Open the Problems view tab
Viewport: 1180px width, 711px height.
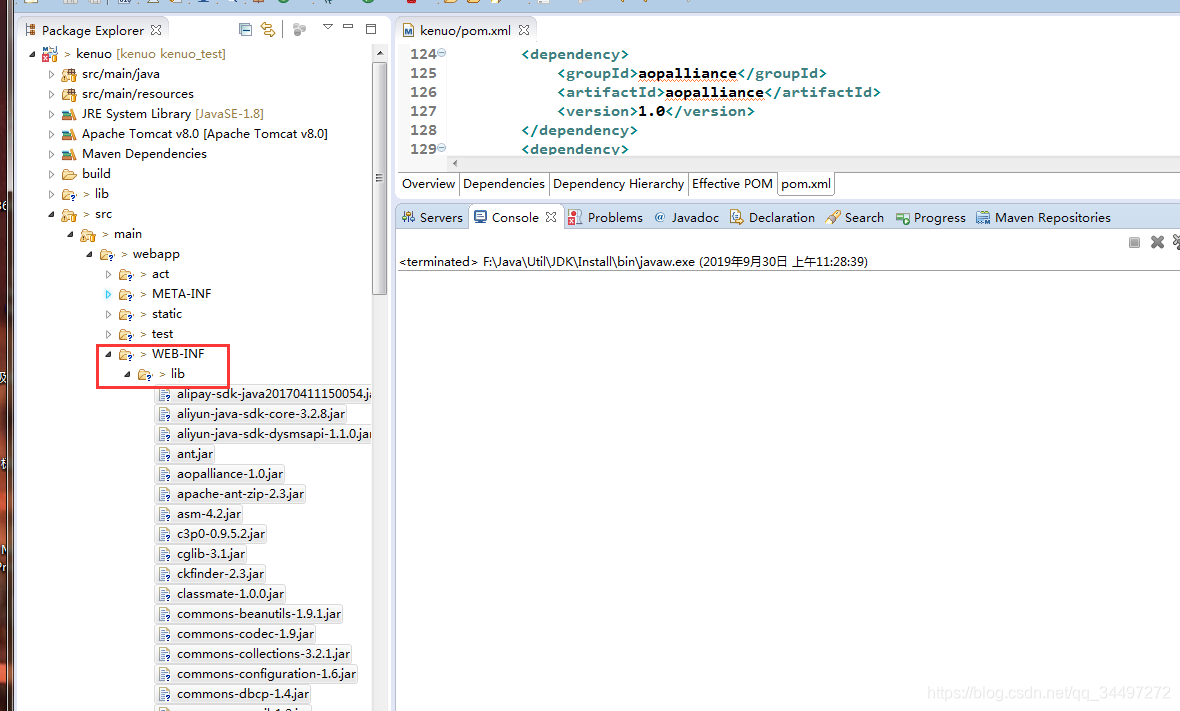(605, 217)
